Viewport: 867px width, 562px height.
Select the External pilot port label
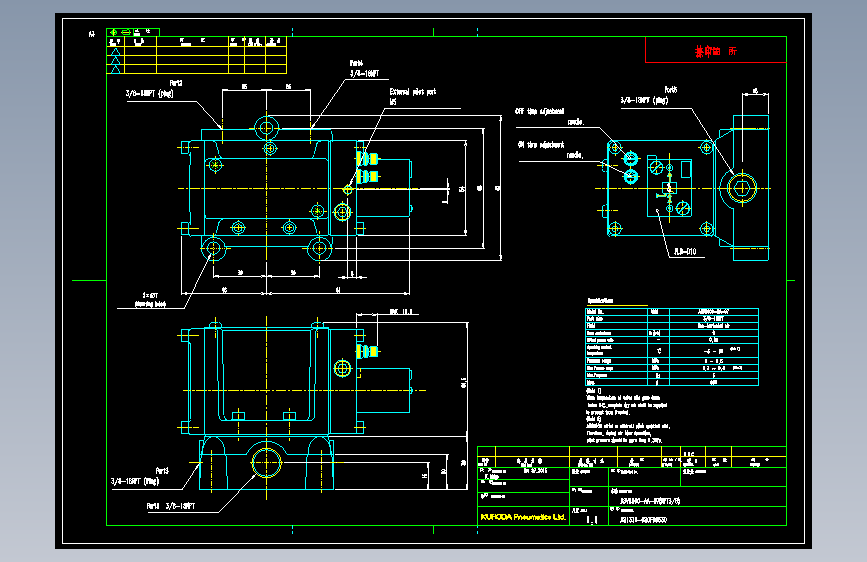412,96
